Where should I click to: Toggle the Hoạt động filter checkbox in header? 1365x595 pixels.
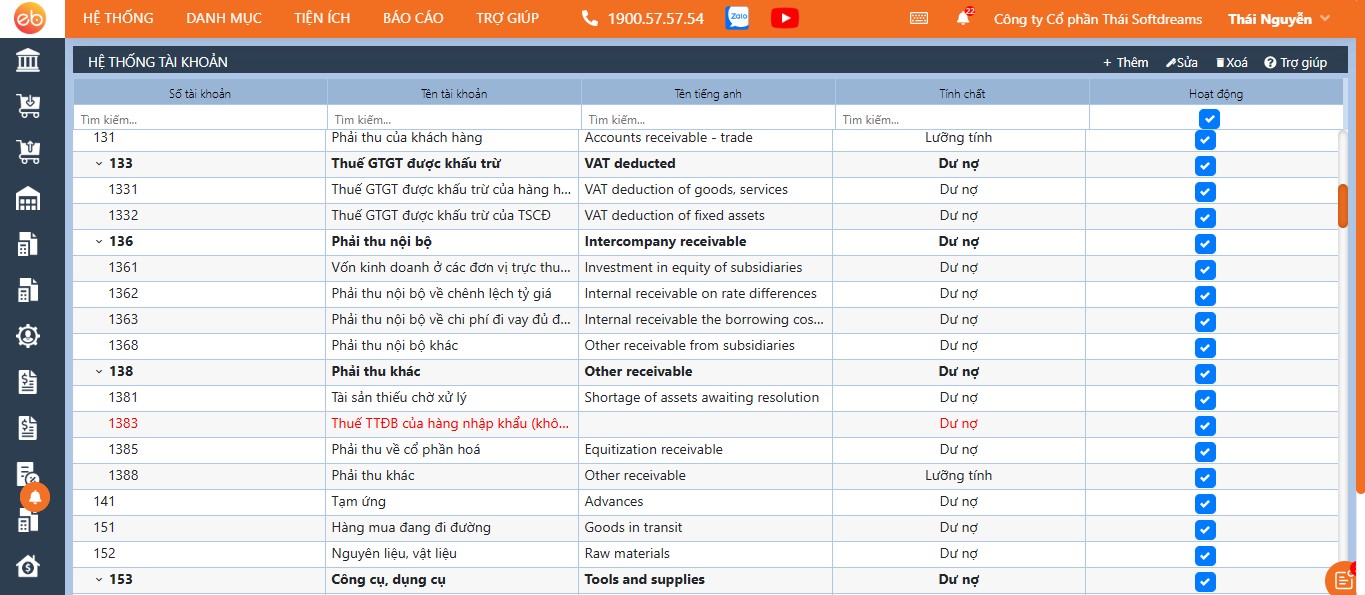click(x=1210, y=119)
